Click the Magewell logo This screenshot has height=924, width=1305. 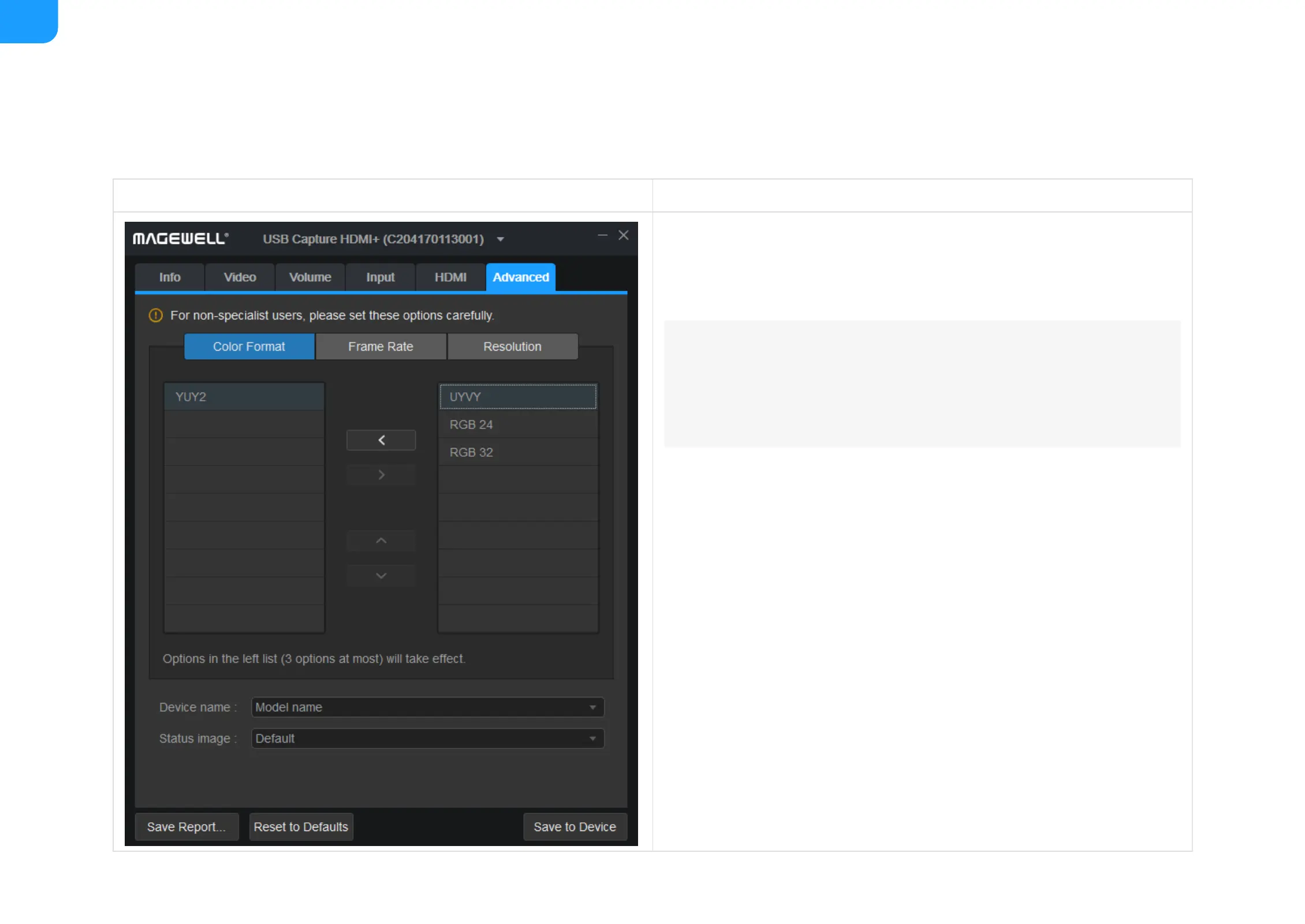point(181,239)
